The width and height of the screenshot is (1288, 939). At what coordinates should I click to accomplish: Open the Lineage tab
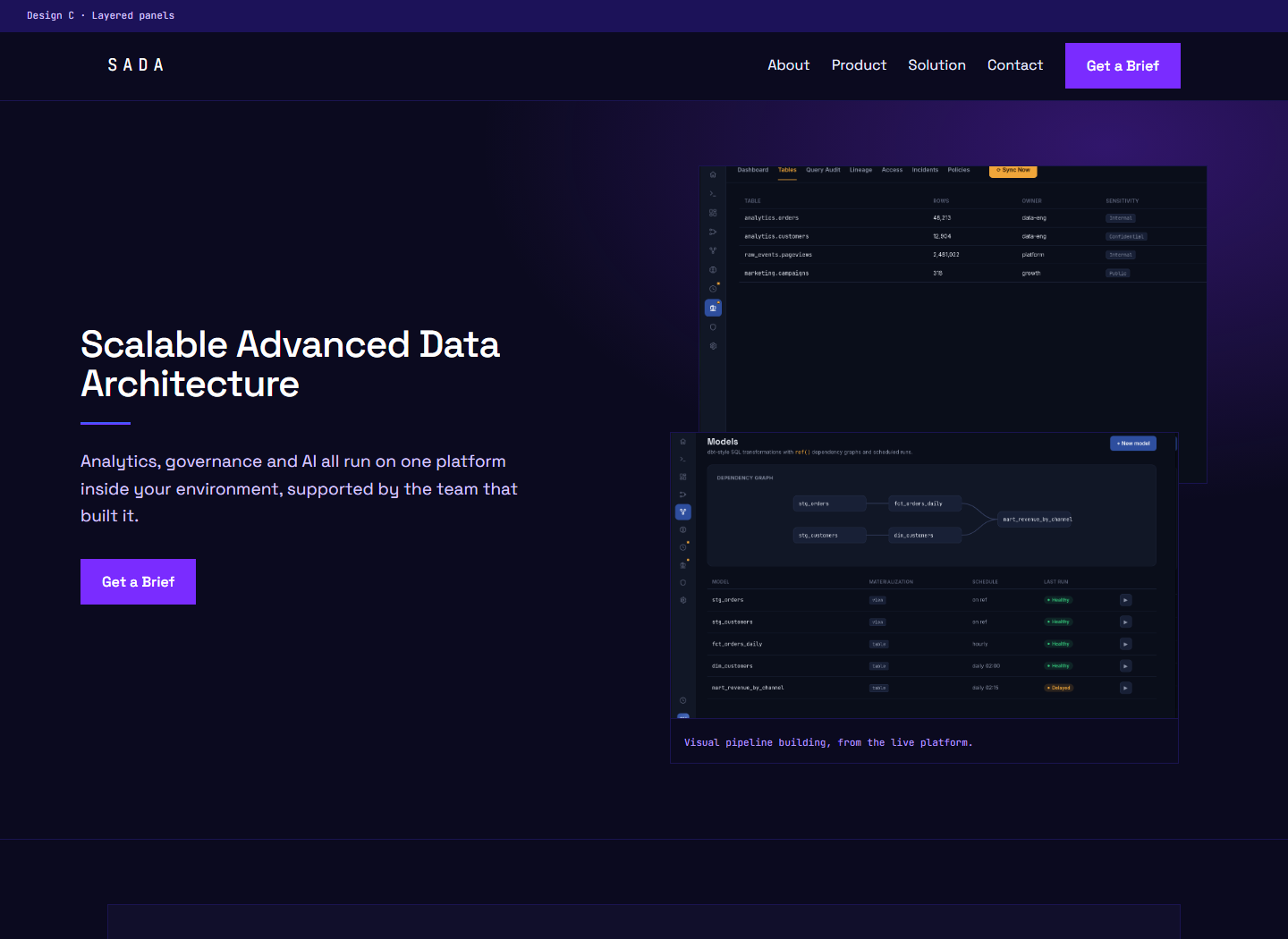pyautogui.click(x=860, y=170)
